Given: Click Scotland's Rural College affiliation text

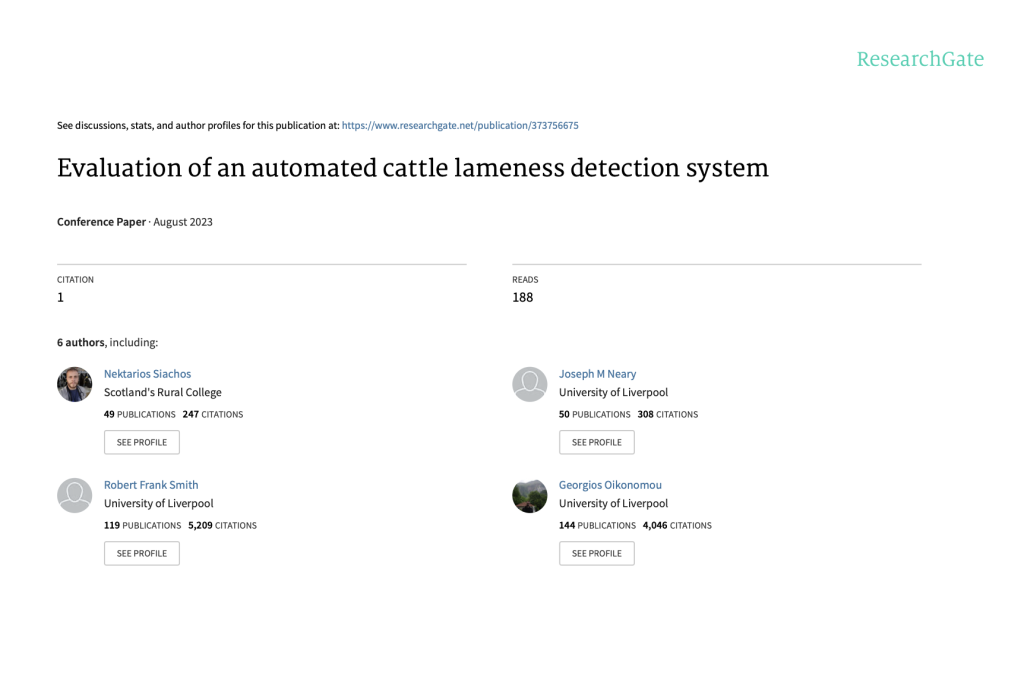Looking at the screenshot, I should tap(163, 393).
